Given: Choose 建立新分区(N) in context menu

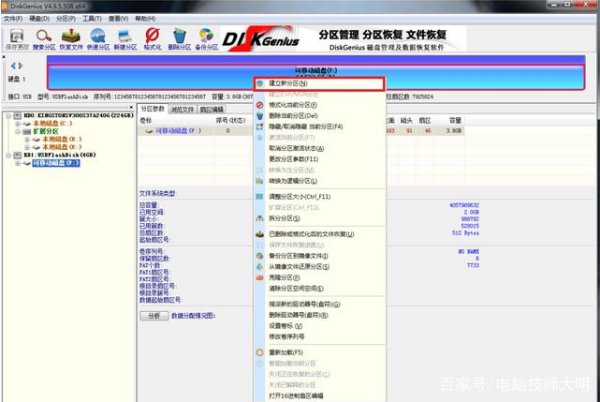Looking at the screenshot, I should (319, 83).
